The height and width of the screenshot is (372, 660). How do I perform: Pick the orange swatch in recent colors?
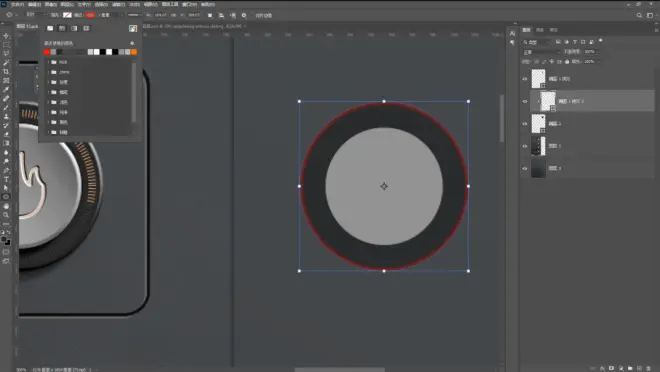[134, 52]
